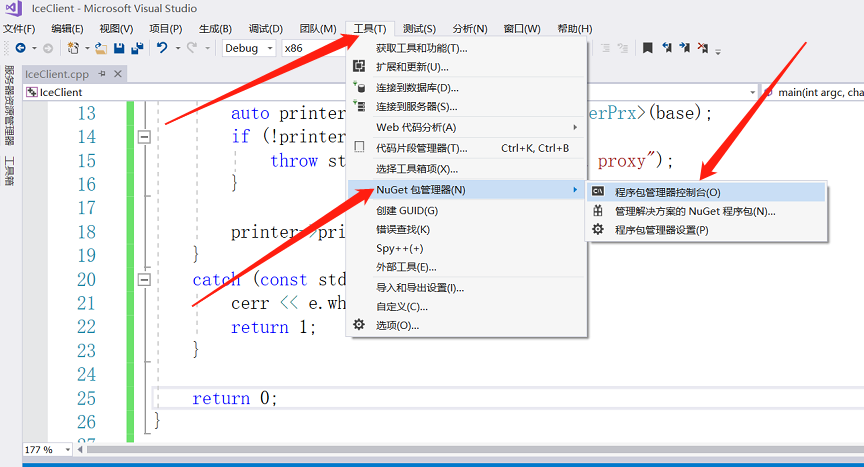Open the 项目(P) menu
This screenshot has height=467, width=864.
(x=166, y=29)
